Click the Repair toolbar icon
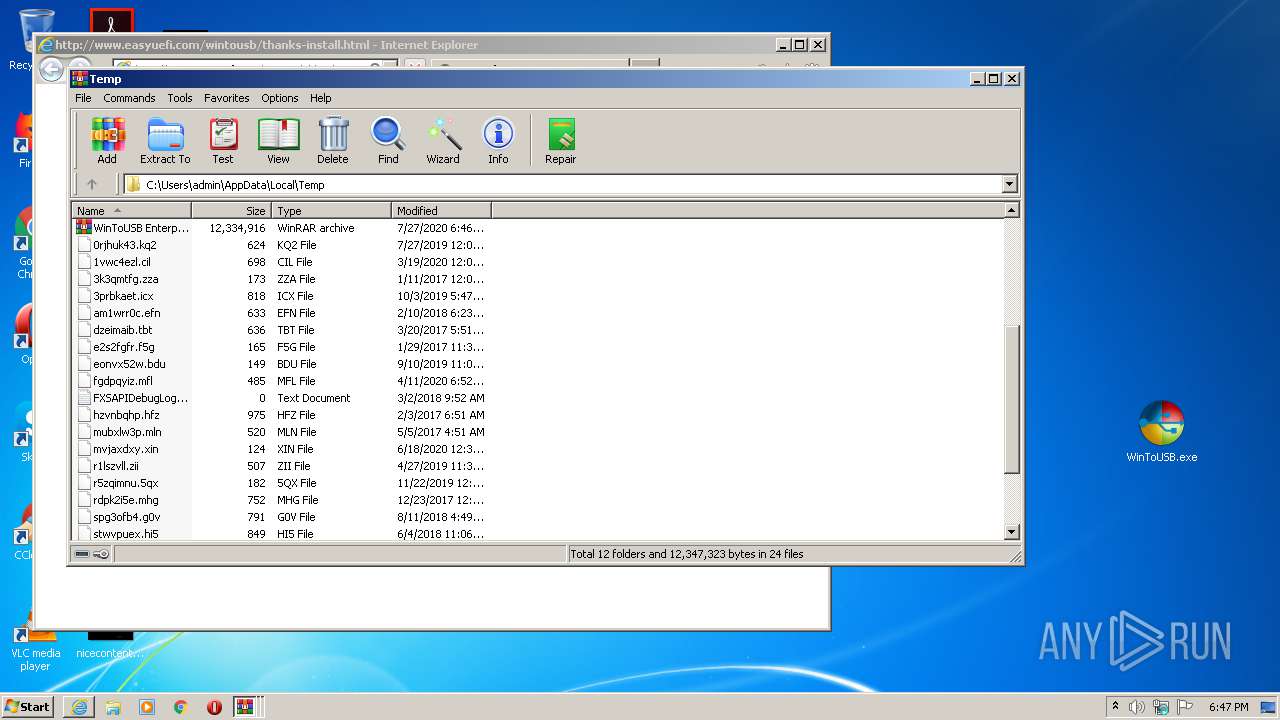This screenshot has width=1280, height=720. click(560, 140)
